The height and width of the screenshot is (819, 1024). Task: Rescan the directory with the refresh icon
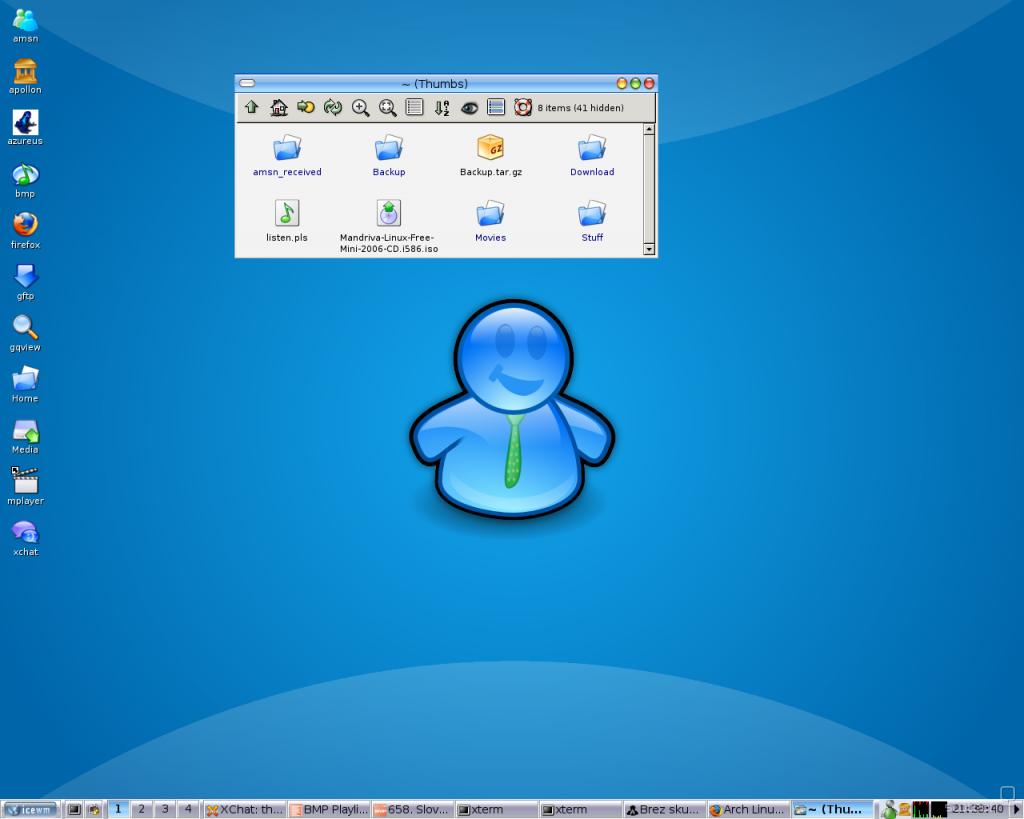pos(333,107)
